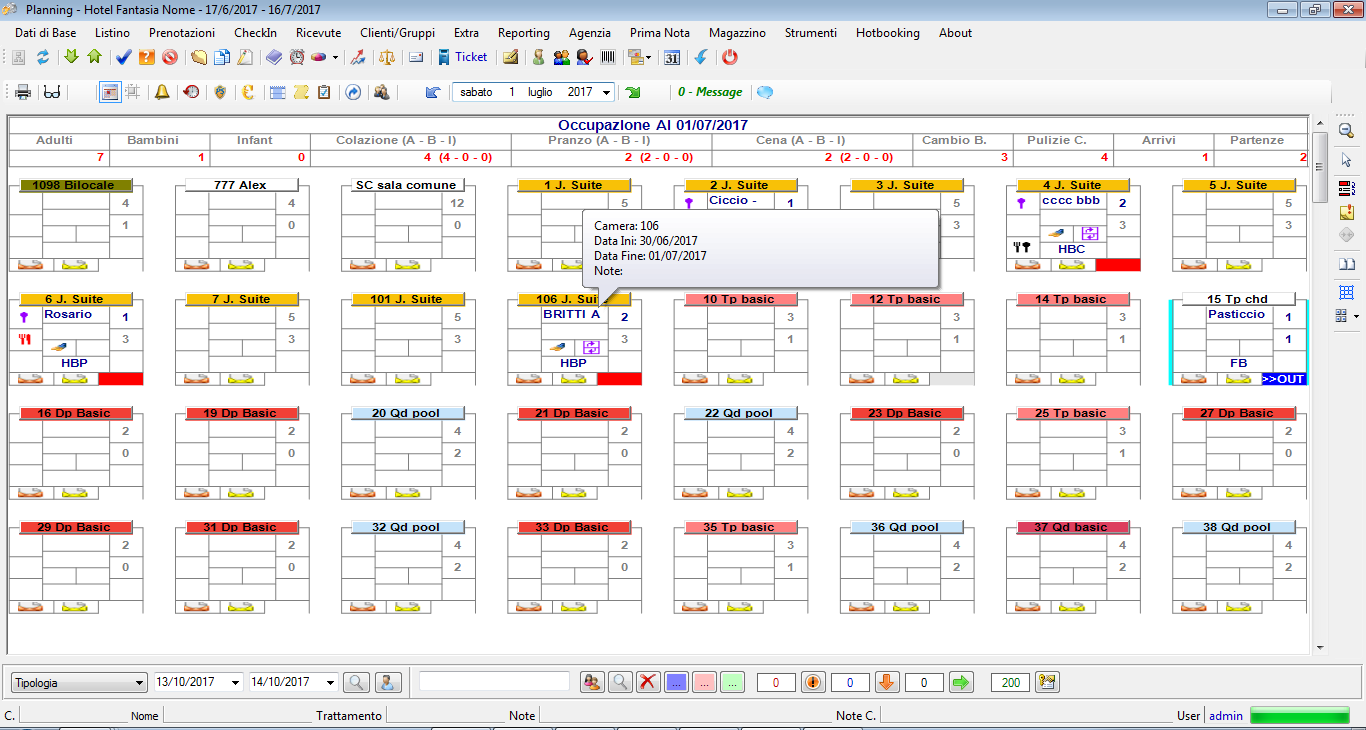Click the printer icon
Viewport: 1366px width, 730px height.
click(23, 92)
